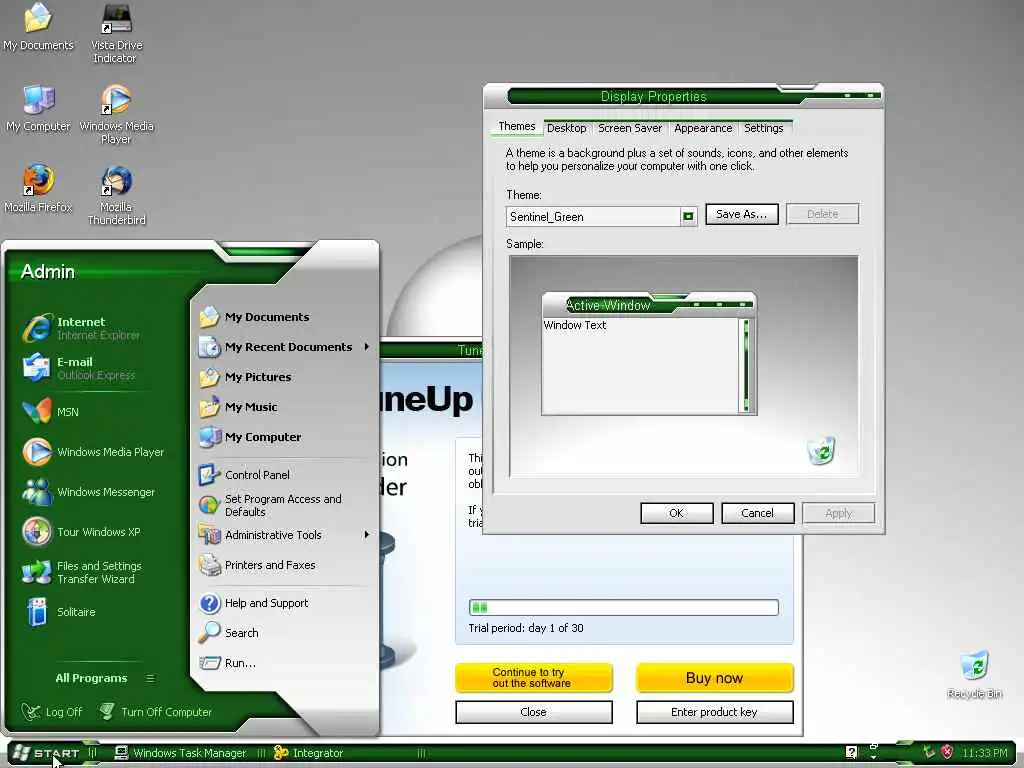1024x768 pixels.
Task: Click Active Window sample title bar
Action: point(649,305)
